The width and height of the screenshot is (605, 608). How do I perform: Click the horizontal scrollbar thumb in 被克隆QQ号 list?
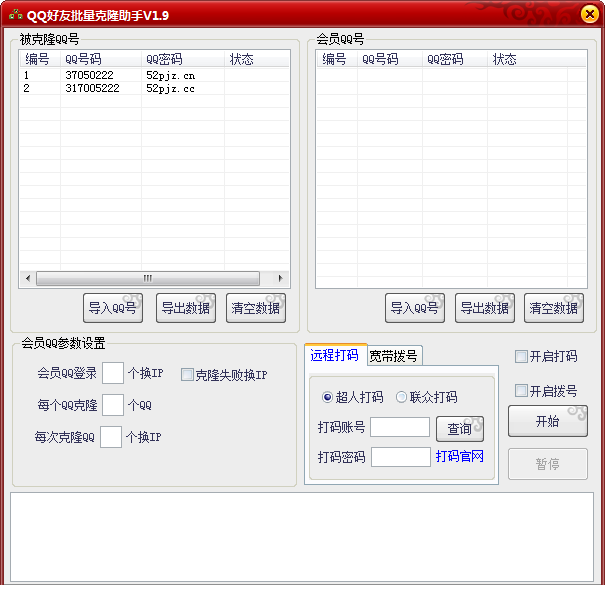tap(148, 278)
